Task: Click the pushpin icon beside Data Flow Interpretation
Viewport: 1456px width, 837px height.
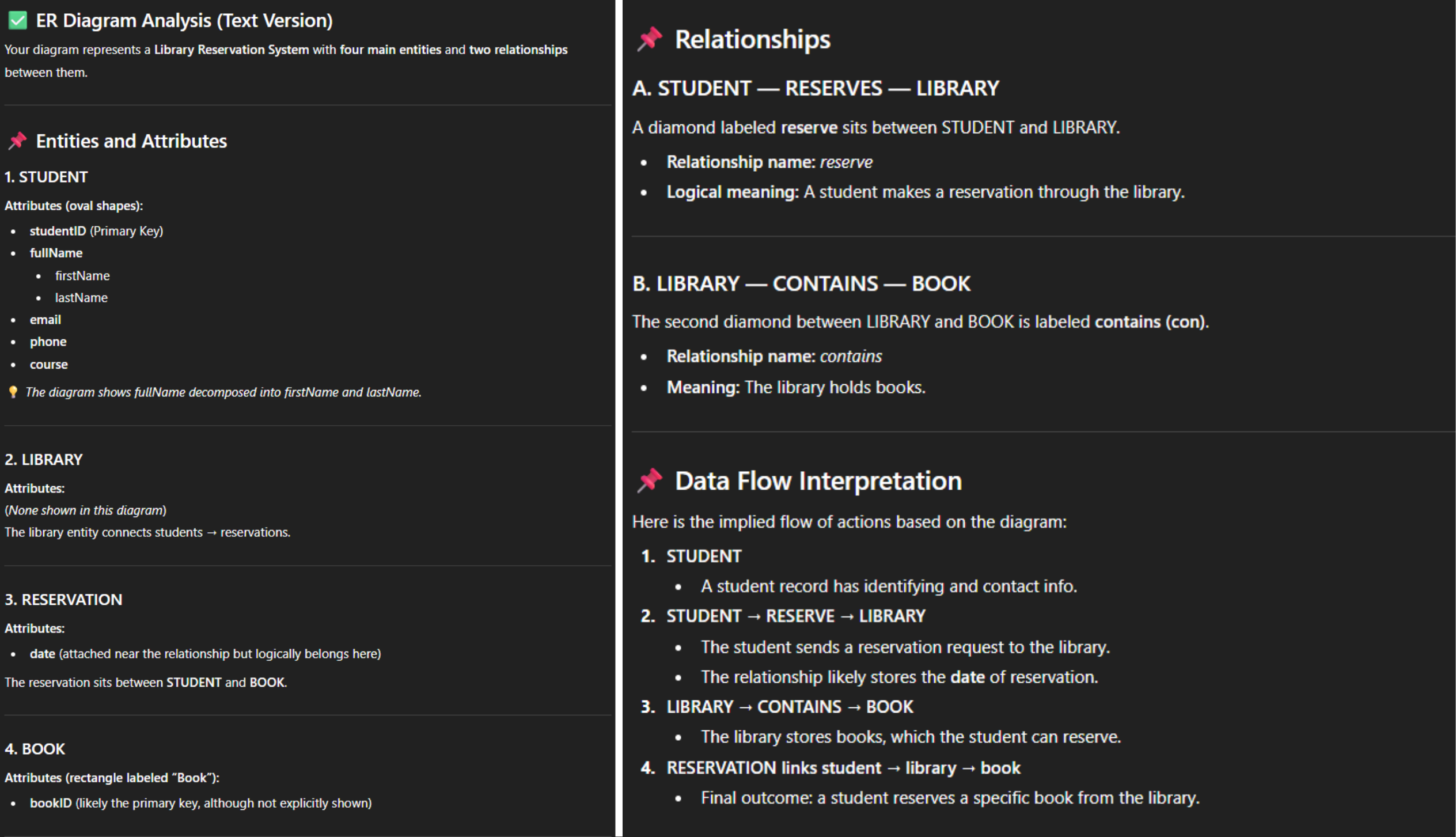Action: click(649, 480)
